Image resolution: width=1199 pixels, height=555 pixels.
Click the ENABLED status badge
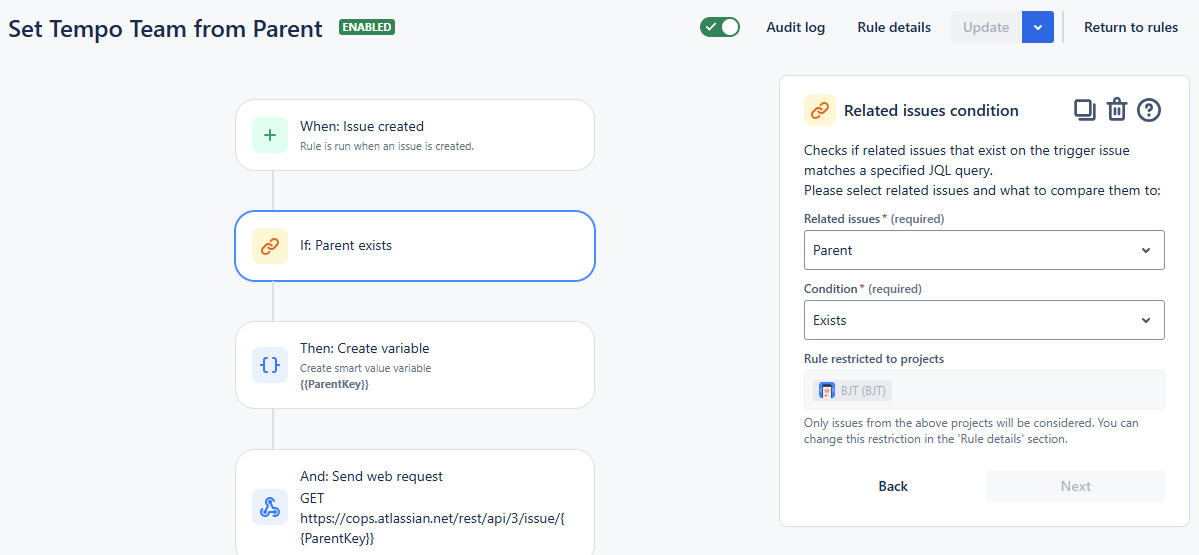367,27
